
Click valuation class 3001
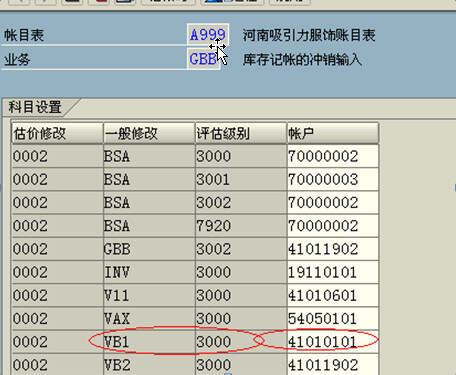[x=241, y=179]
